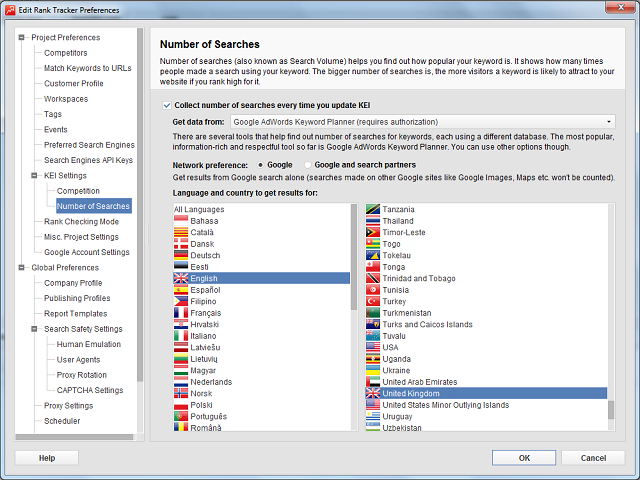
Task: Click the Français flag icon
Action: [x=181, y=313]
